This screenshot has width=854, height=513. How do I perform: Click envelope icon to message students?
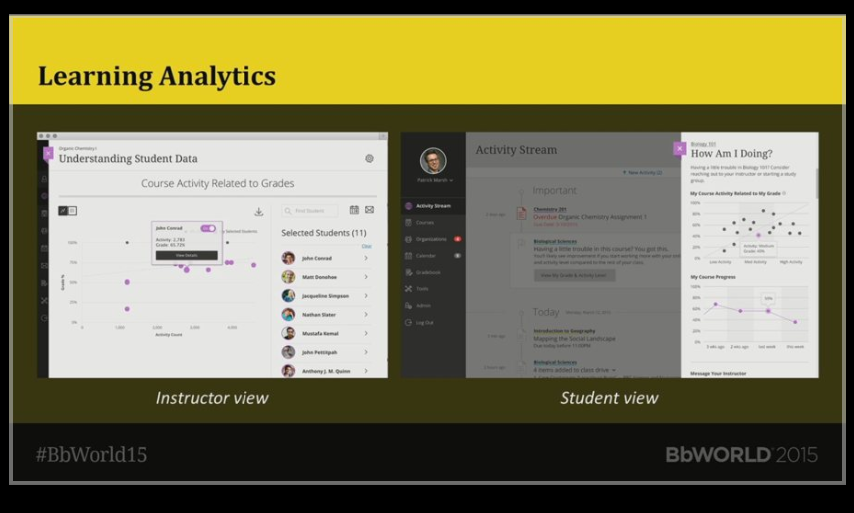point(369,210)
